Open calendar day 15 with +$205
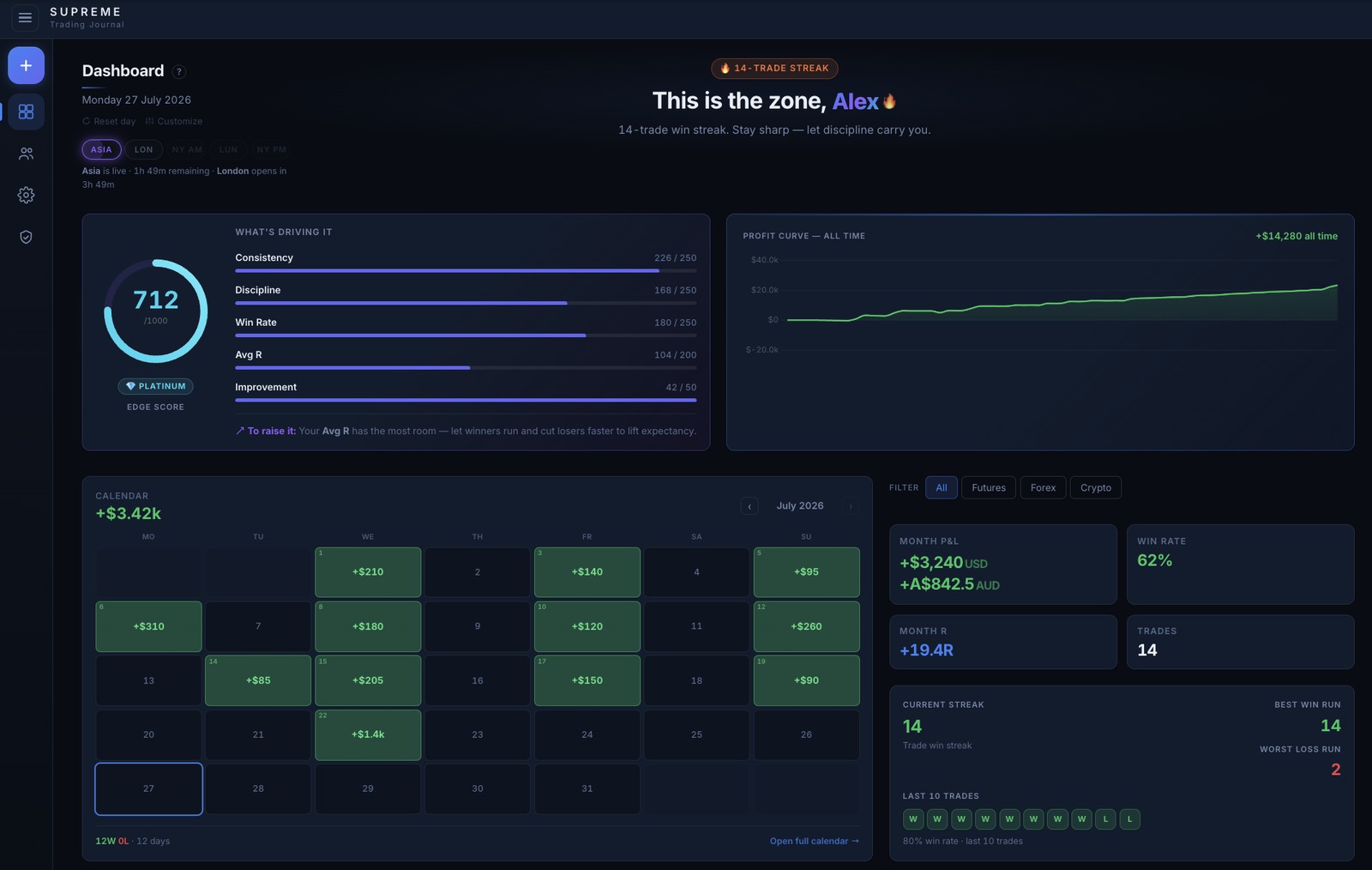This screenshot has width=1372, height=870. pos(368,680)
